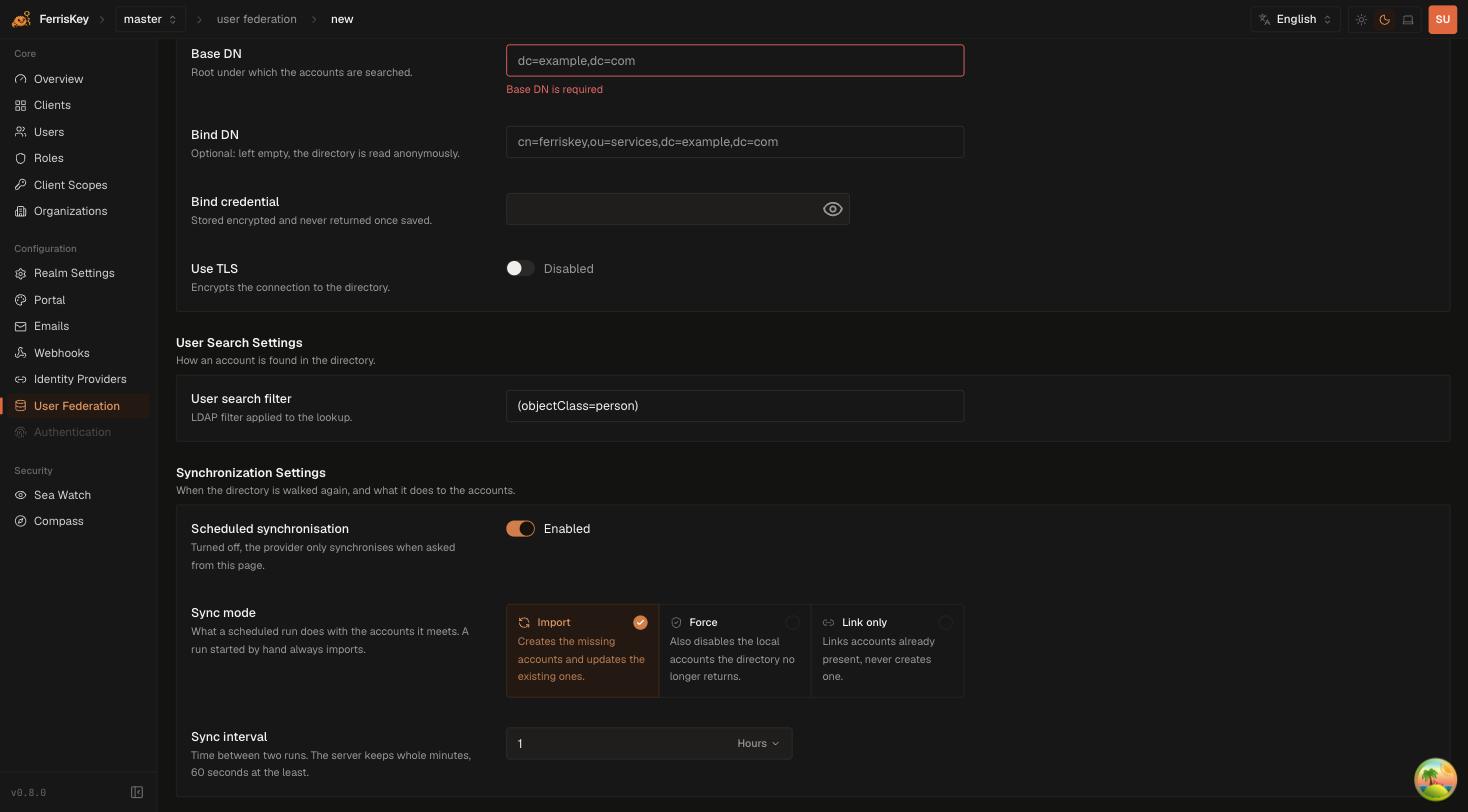Click the Webhooks icon in sidebar
Viewport: 1468px width, 812px height.
(x=21, y=353)
